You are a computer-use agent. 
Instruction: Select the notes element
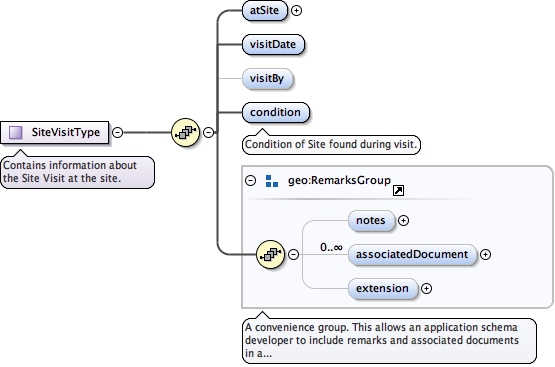[x=371, y=220]
